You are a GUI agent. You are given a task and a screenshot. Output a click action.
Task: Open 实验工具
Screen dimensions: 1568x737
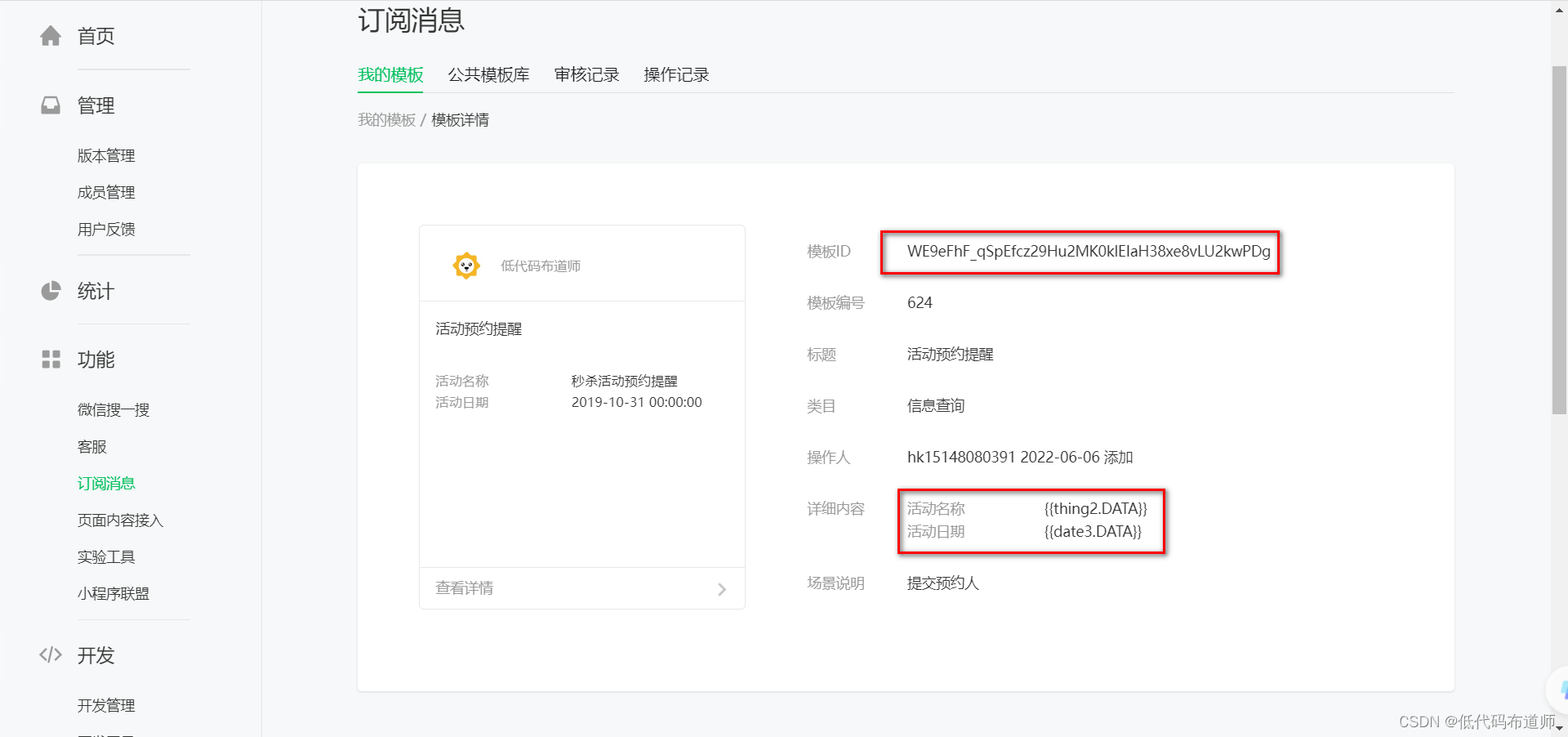pos(106,556)
